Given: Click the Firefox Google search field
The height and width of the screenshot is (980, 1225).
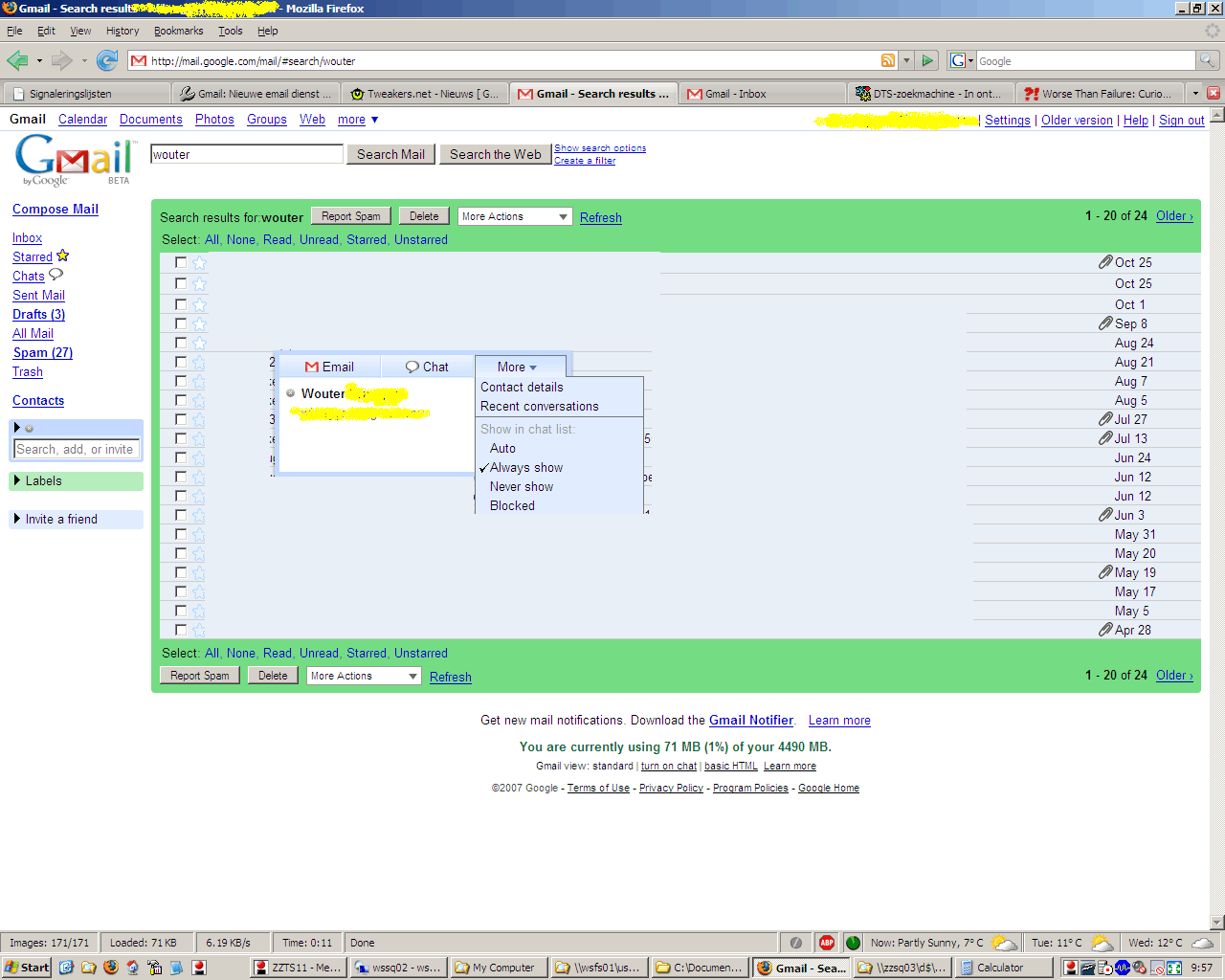Looking at the screenshot, I should (1085, 60).
